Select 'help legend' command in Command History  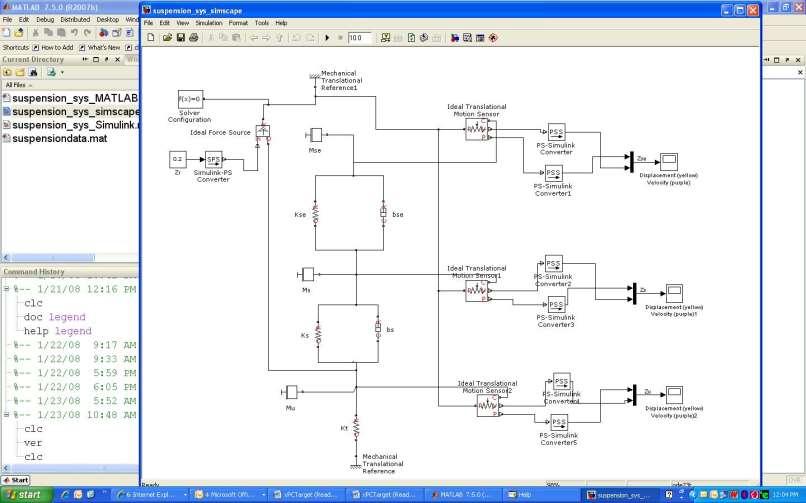pyautogui.click(x=58, y=331)
